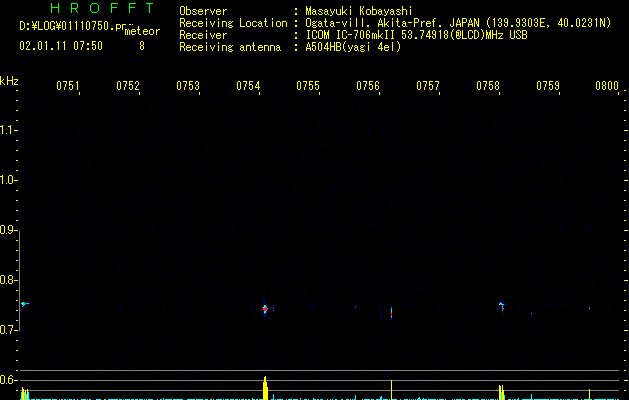This screenshot has width=629, height=400.
Task: Click the 0759 time marker
Action: pyautogui.click(x=548, y=86)
